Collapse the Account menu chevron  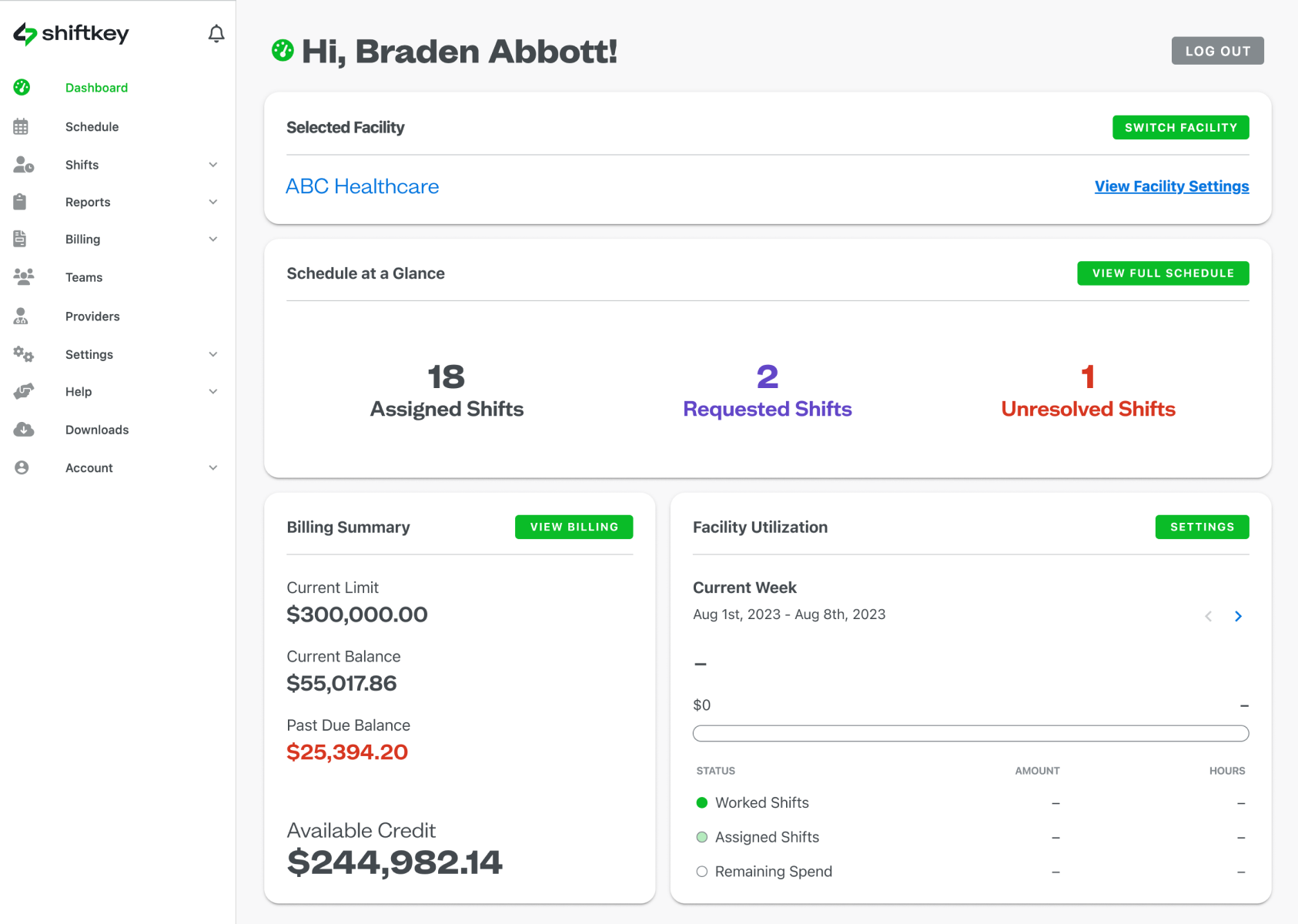(x=212, y=467)
